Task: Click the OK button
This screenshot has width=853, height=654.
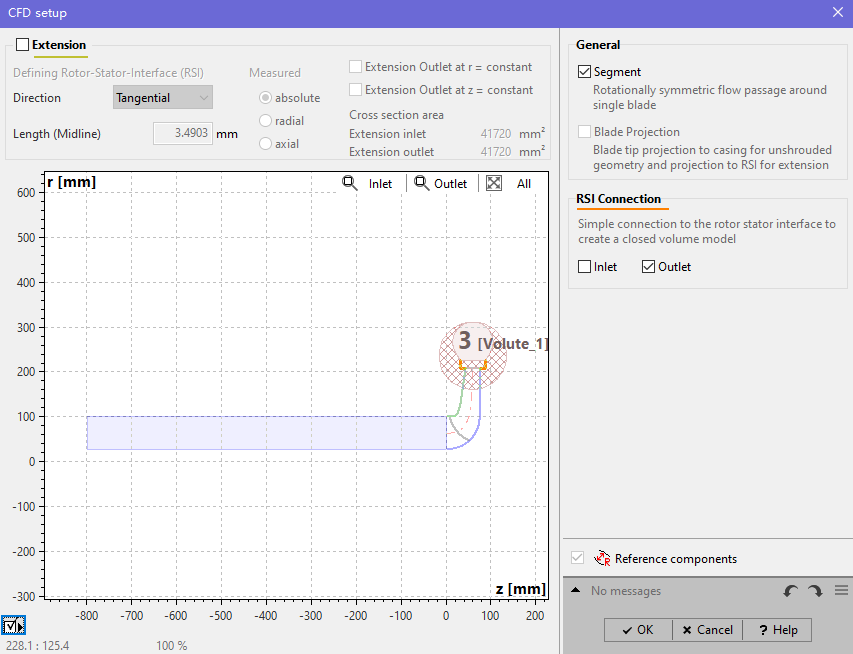Action: pyautogui.click(x=638, y=630)
